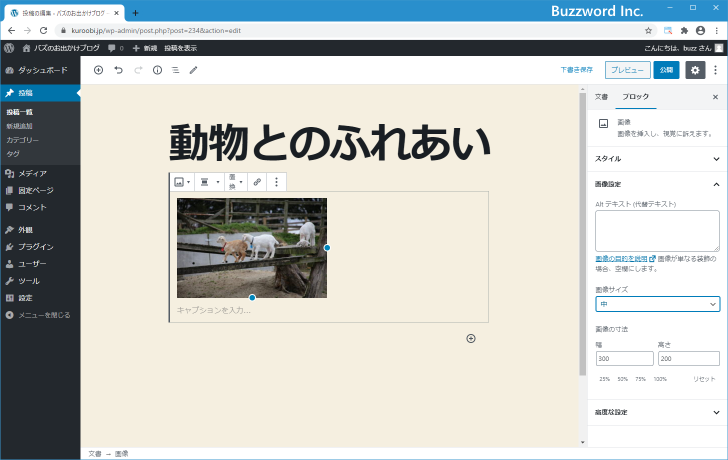Set image scale to 75%
Screen dimensions: 728x460
(x=641, y=379)
